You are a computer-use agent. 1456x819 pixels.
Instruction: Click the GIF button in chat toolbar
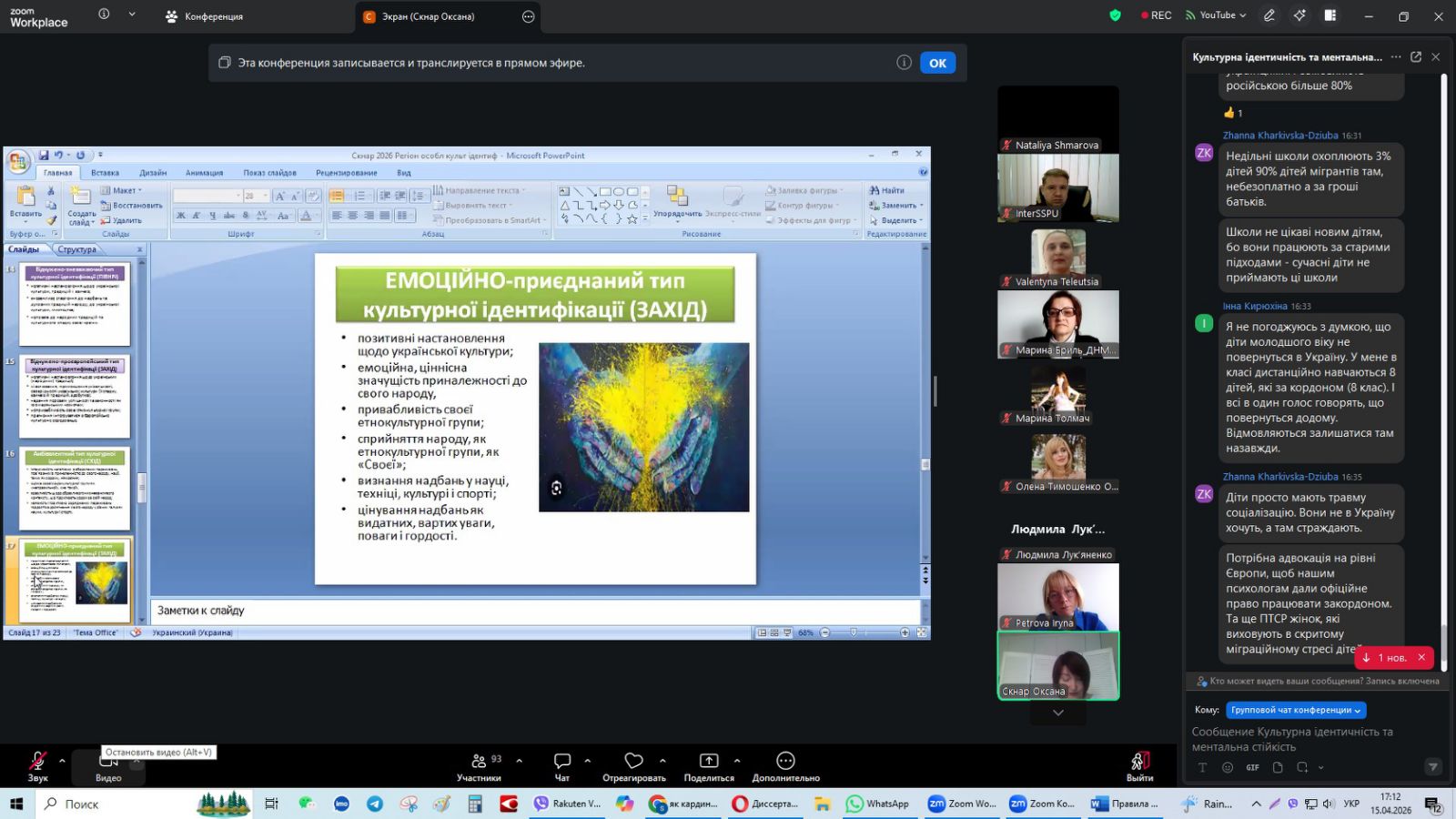click(x=1252, y=767)
